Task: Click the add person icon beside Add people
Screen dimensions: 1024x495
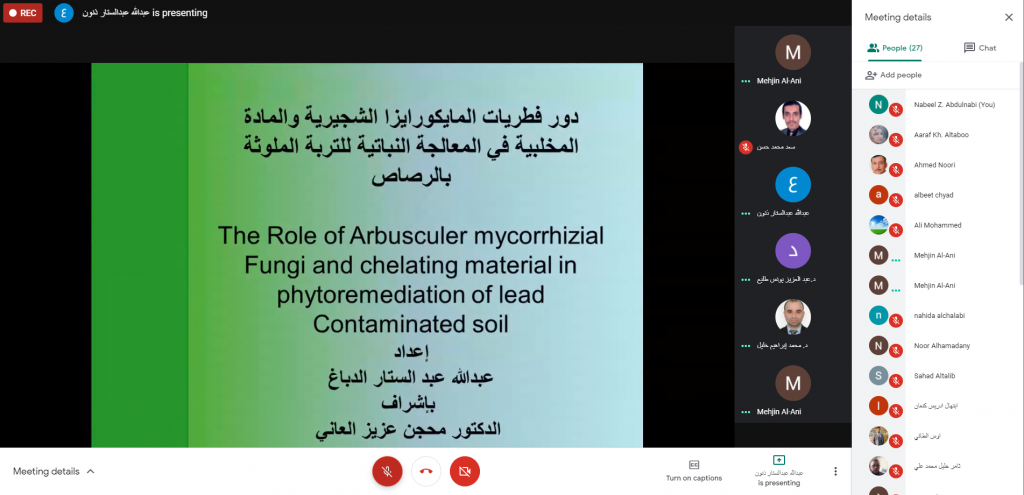Action: (x=871, y=75)
